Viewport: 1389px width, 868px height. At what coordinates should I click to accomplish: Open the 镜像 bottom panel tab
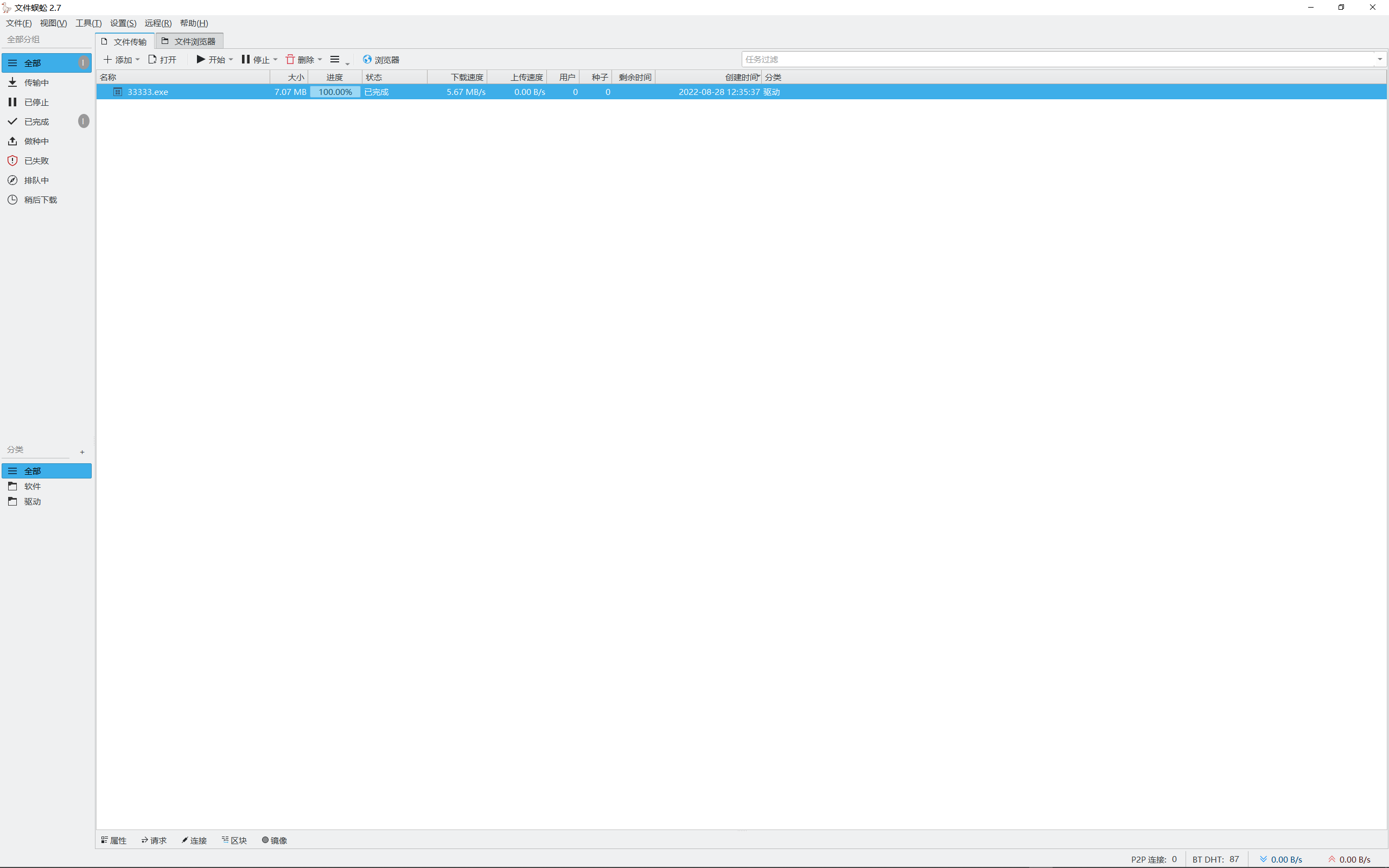point(275,840)
